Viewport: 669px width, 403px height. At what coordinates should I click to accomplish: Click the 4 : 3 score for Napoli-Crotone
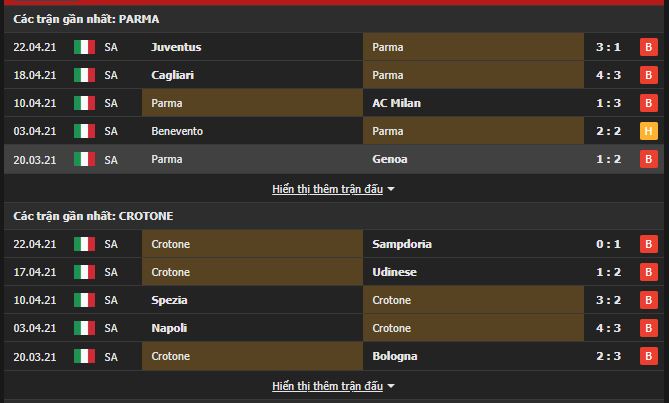(610, 328)
